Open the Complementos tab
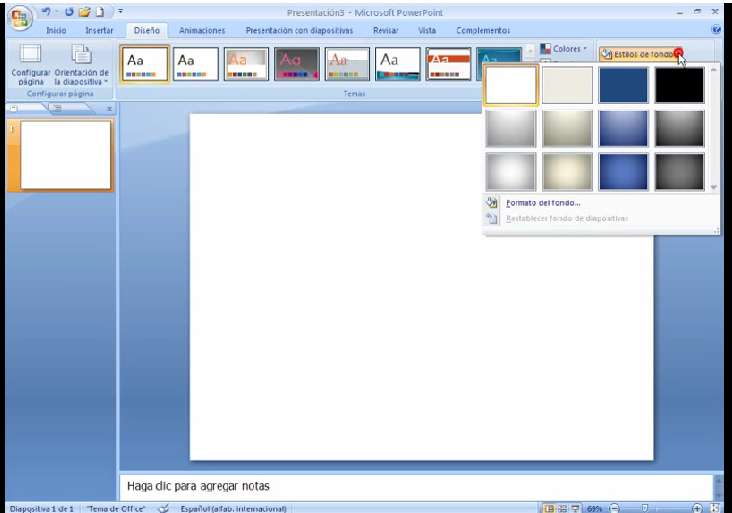The image size is (732, 513). click(483, 30)
